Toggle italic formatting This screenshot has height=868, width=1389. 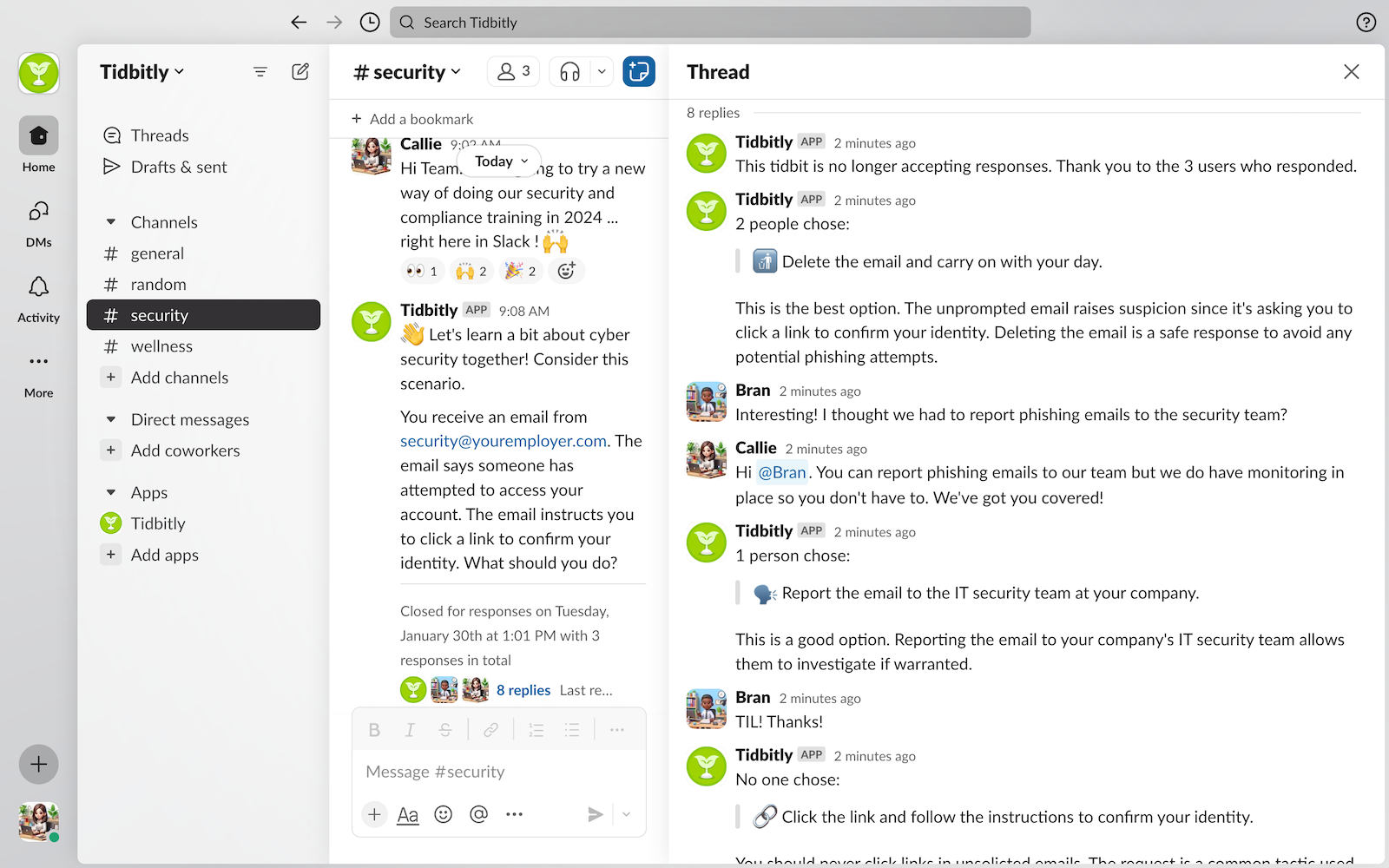[x=410, y=730]
